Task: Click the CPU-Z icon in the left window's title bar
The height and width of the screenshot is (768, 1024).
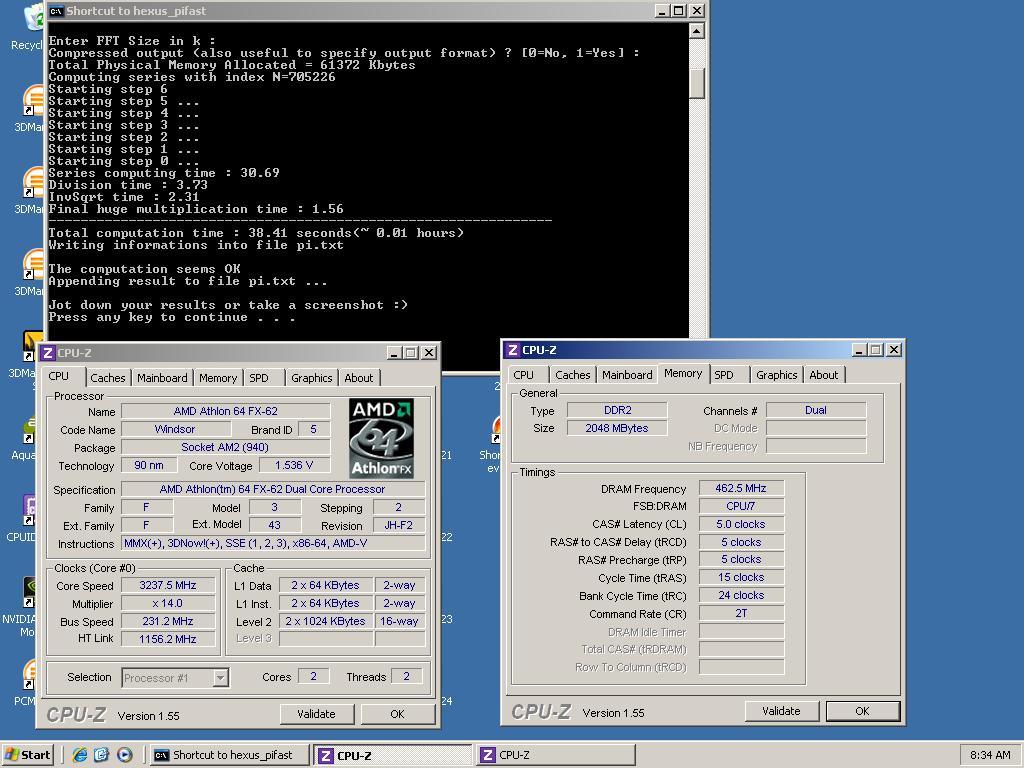Action: click(48, 353)
